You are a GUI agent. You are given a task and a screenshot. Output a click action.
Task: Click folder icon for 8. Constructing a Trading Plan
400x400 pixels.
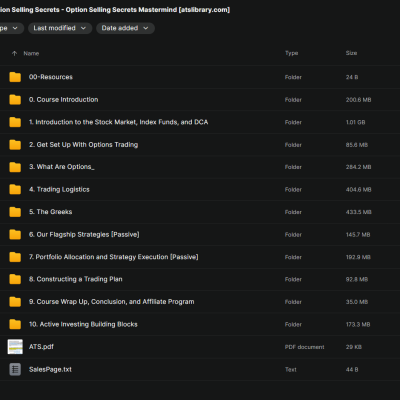(x=15, y=279)
